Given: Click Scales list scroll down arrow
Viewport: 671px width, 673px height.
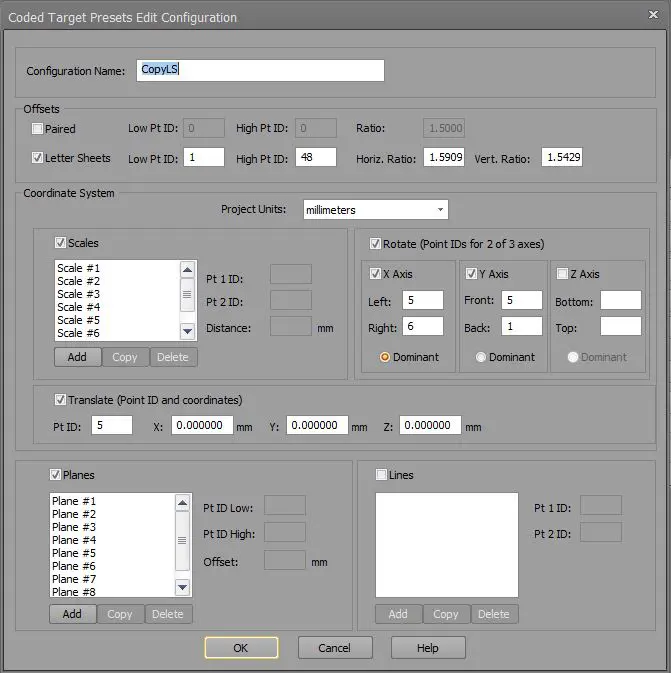Looking at the screenshot, I should click(x=187, y=331).
